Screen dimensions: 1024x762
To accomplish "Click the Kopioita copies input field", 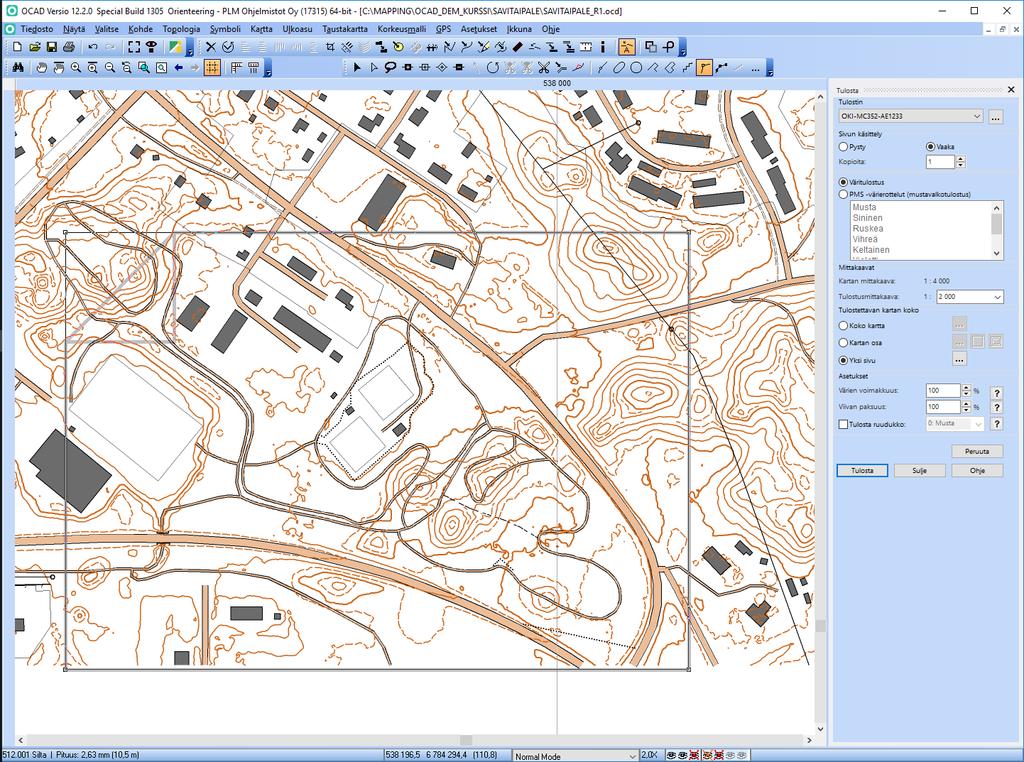I will 940,162.
